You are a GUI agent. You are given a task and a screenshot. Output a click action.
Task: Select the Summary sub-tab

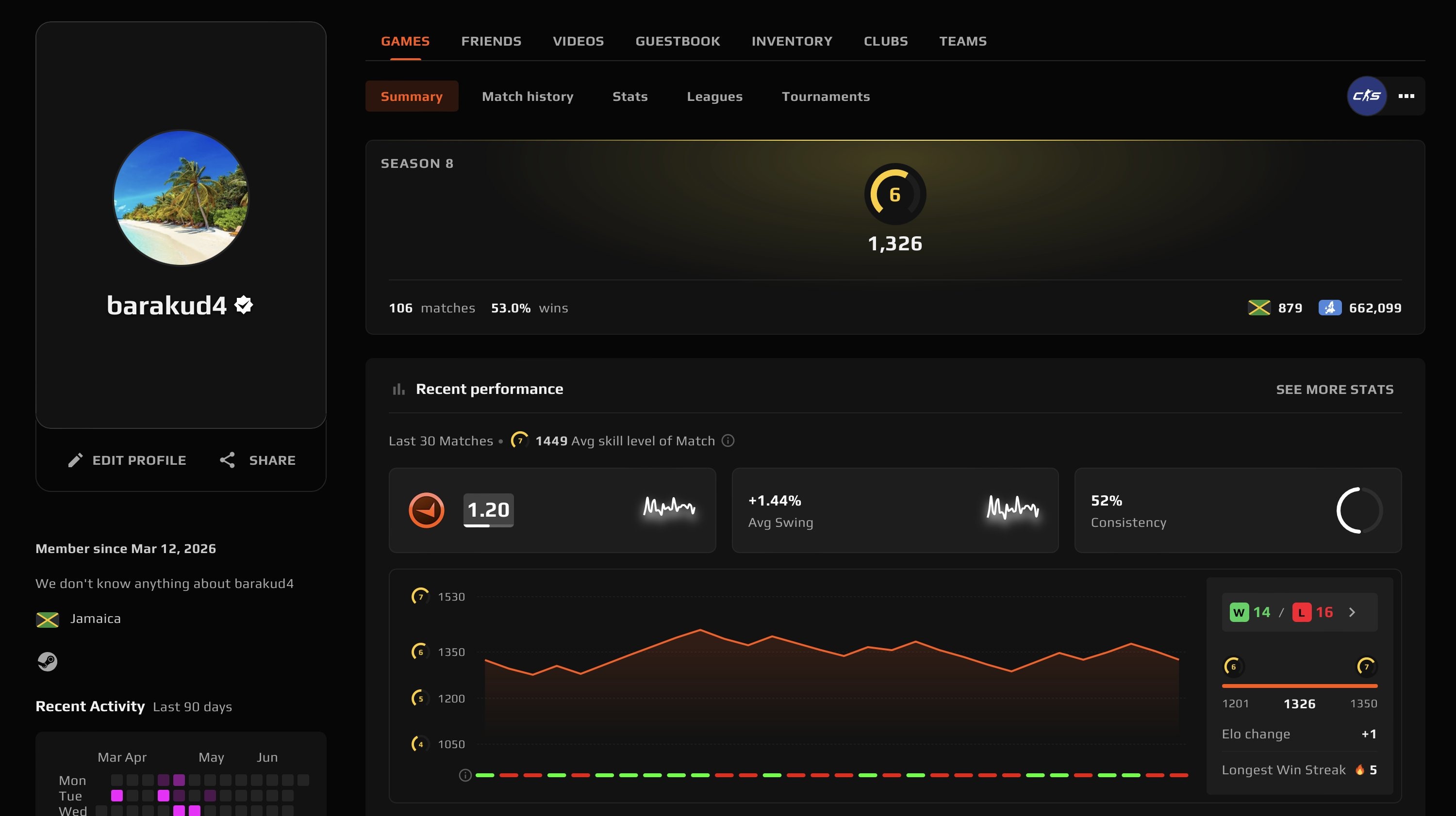pos(412,96)
